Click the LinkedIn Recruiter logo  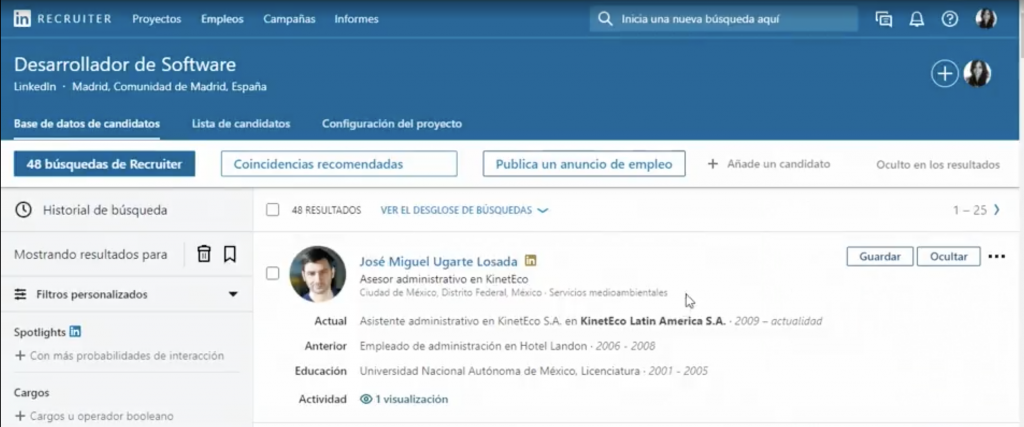coord(63,19)
